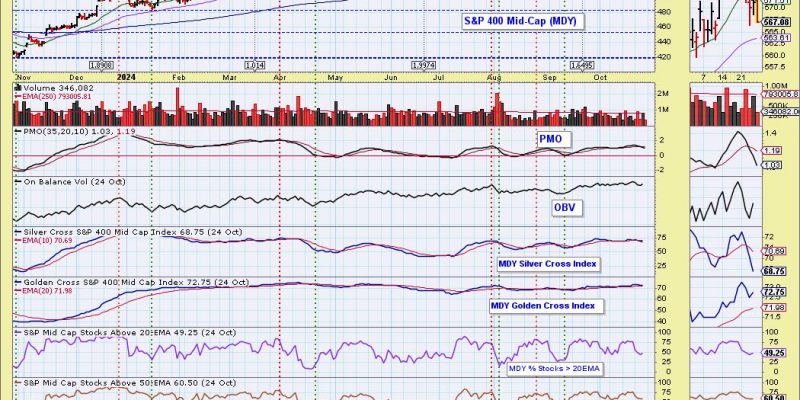Click the 1.9974 value marker

pyautogui.click(x=423, y=65)
